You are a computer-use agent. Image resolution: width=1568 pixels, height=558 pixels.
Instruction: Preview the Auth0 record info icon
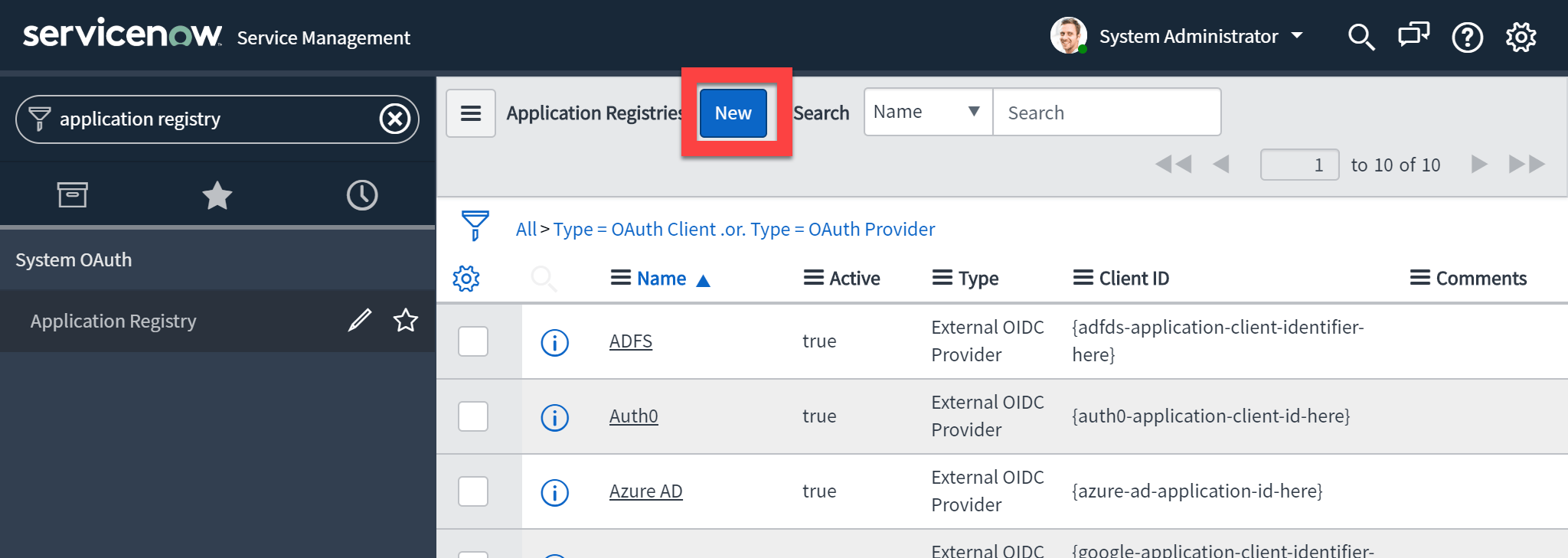pos(554,417)
